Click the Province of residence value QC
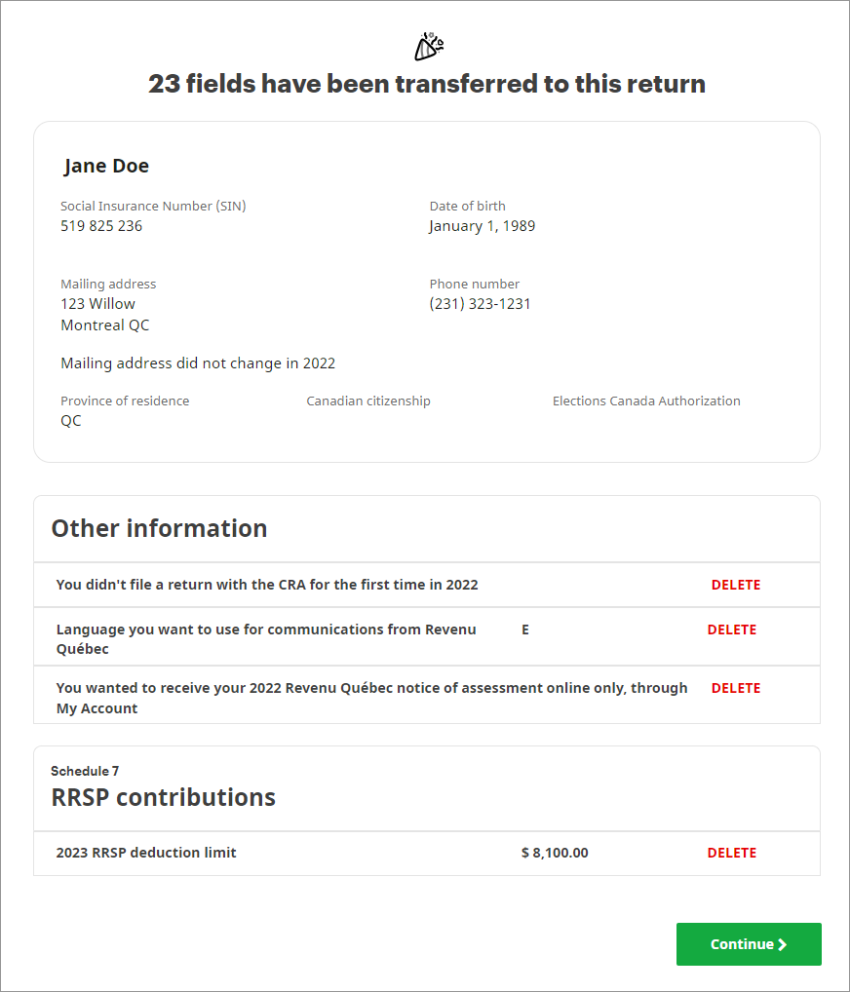This screenshot has width=850, height=992. 71,421
